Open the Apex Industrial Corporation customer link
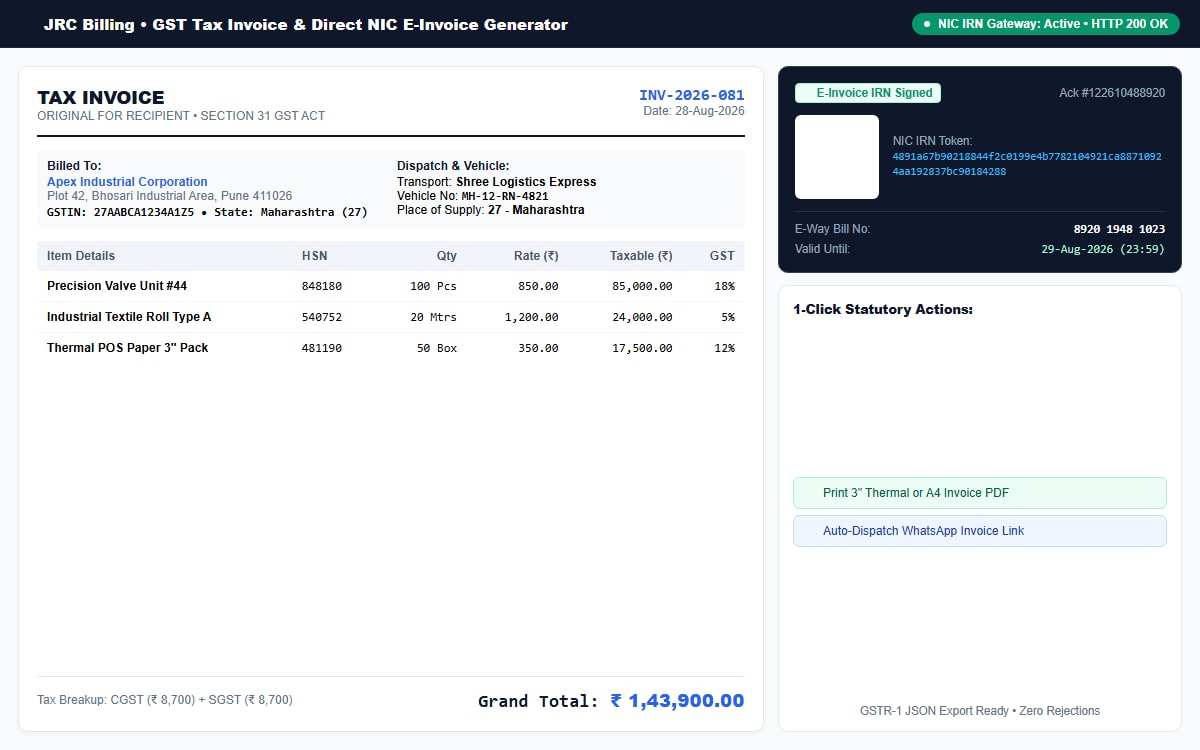This screenshot has width=1200, height=750. pyautogui.click(x=127, y=182)
